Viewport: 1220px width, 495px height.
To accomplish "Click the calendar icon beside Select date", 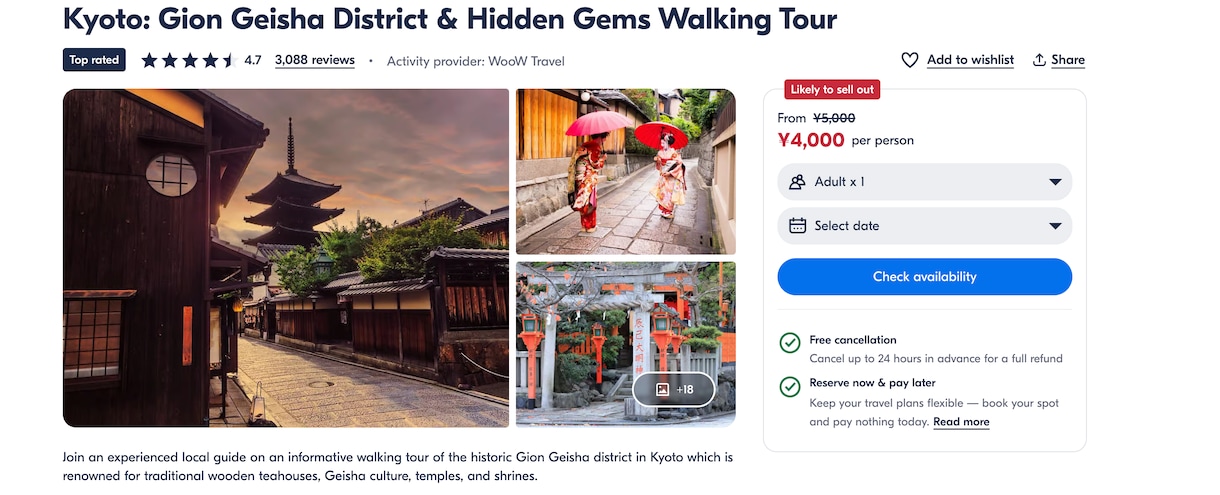I will point(797,225).
